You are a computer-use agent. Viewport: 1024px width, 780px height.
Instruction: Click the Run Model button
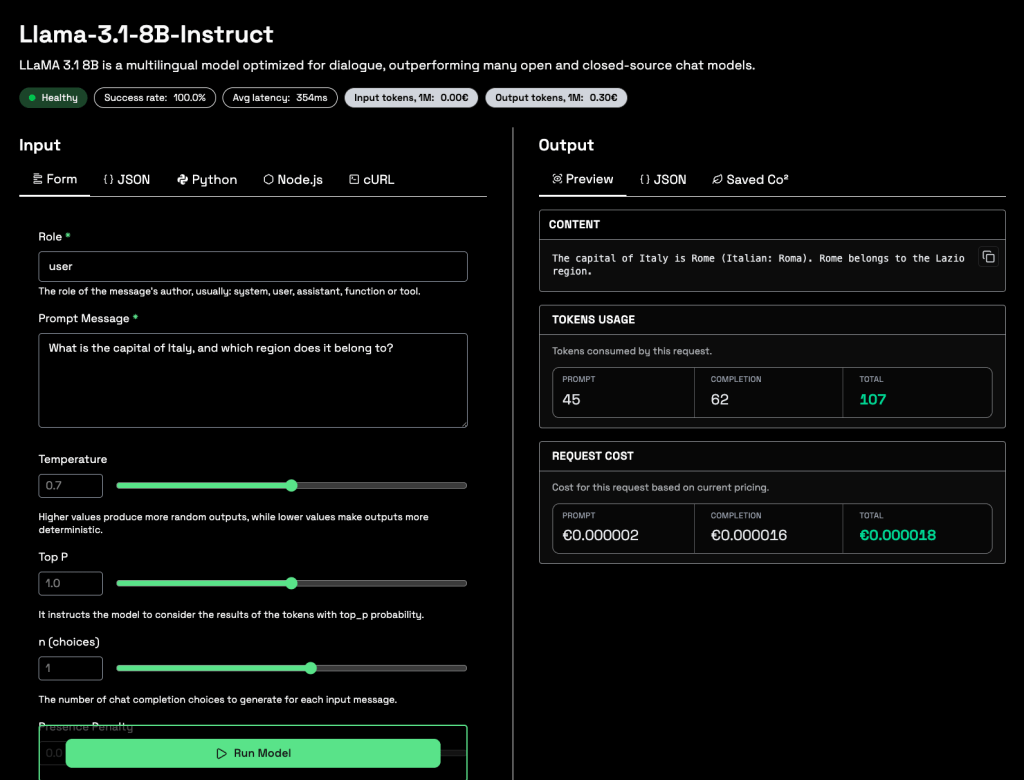[x=253, y=753]
